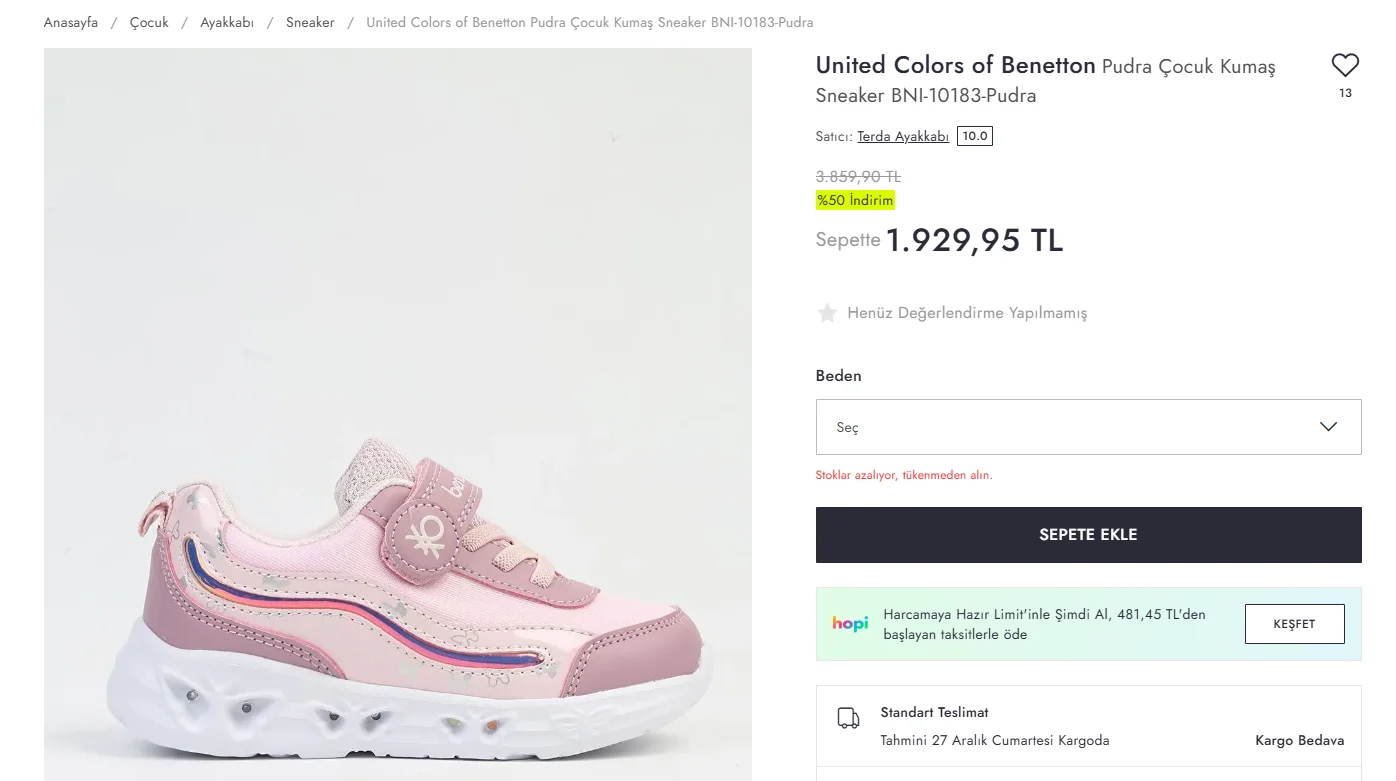Click the rating star icon
This screenshot has width=1396, height=781.
pos(827,313)
